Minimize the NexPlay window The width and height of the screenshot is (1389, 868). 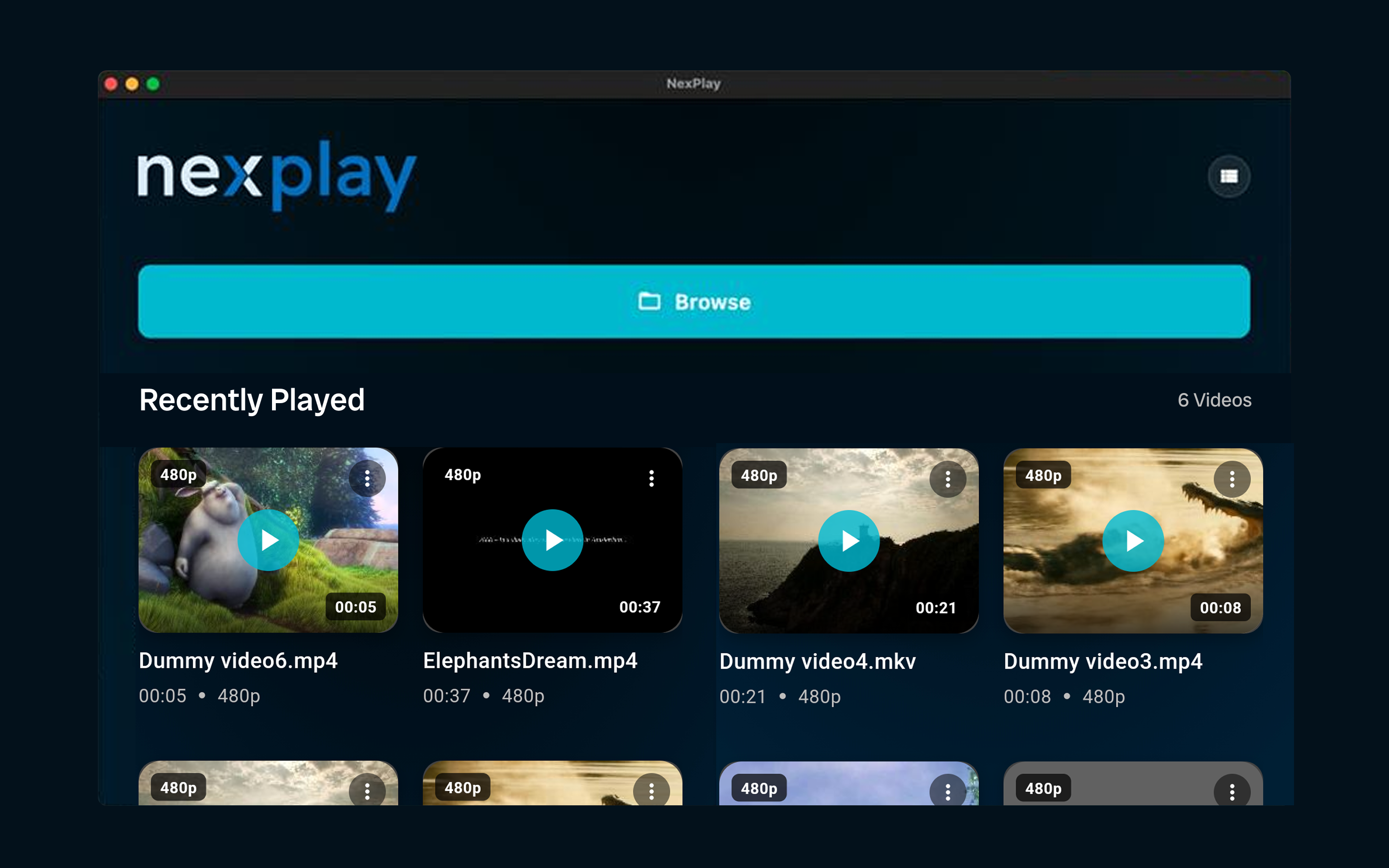[132, 84]
